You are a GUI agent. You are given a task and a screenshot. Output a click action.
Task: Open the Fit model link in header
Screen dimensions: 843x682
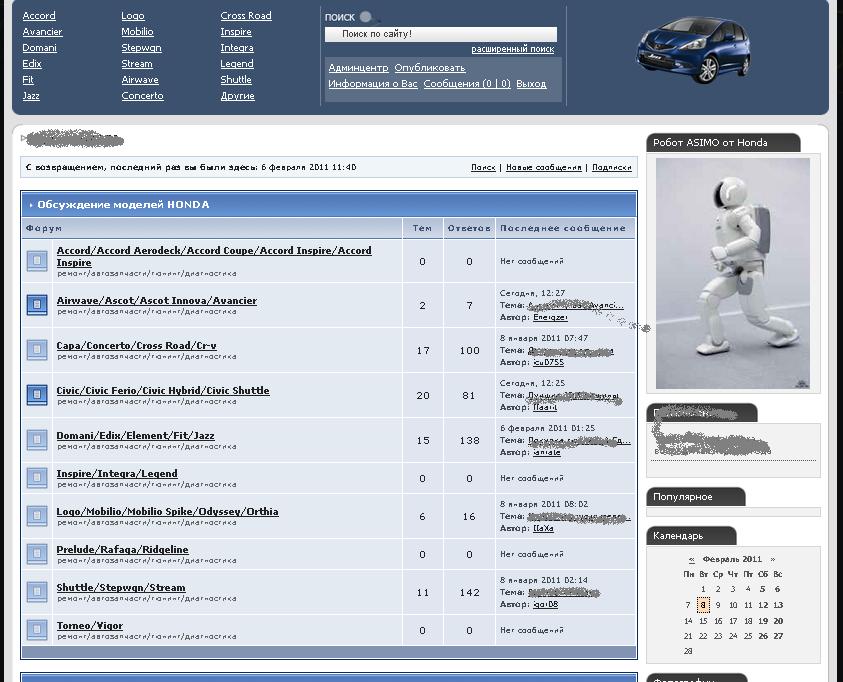(28, 80)
